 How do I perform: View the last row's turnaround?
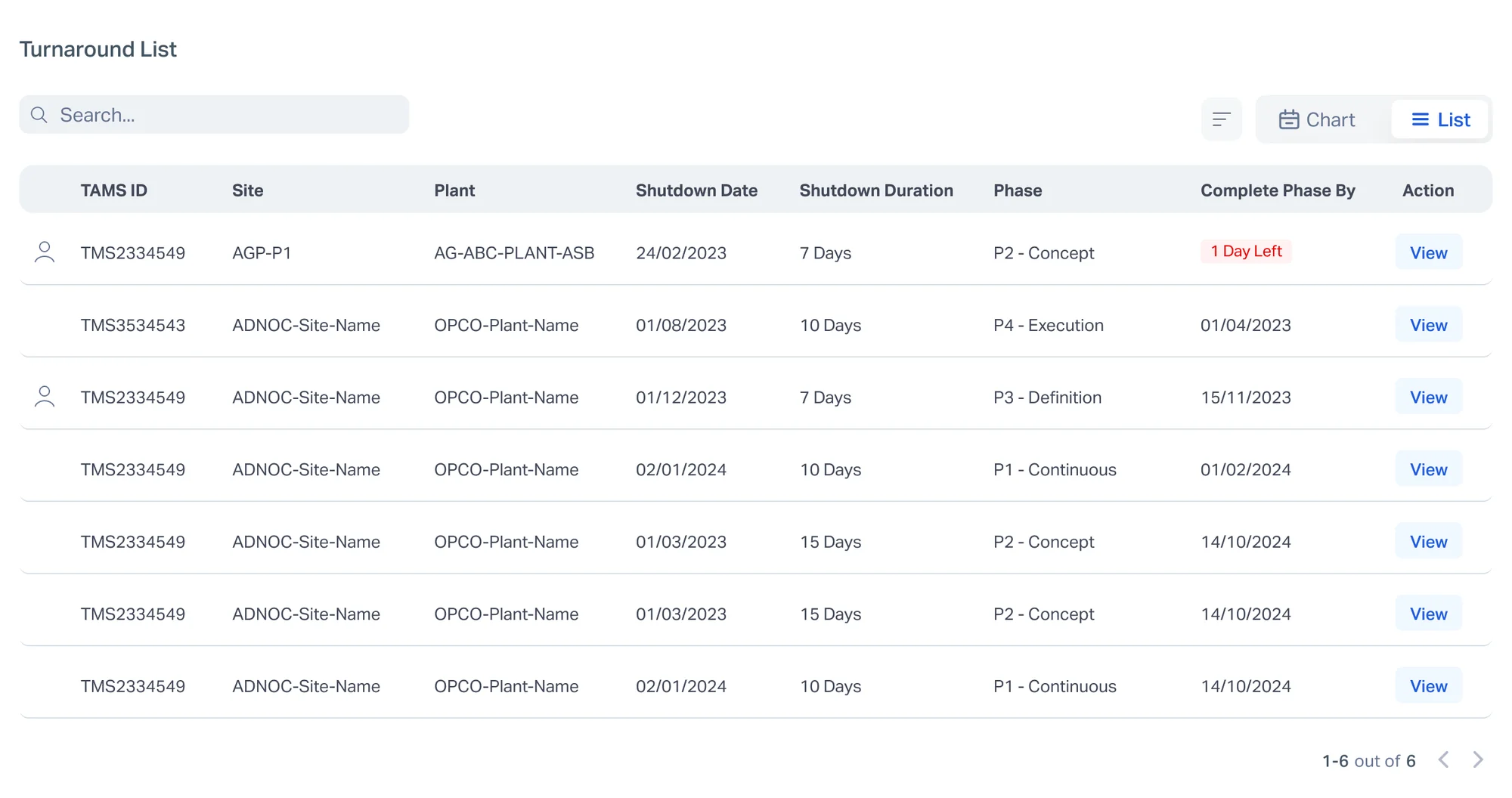point(1428,686)
